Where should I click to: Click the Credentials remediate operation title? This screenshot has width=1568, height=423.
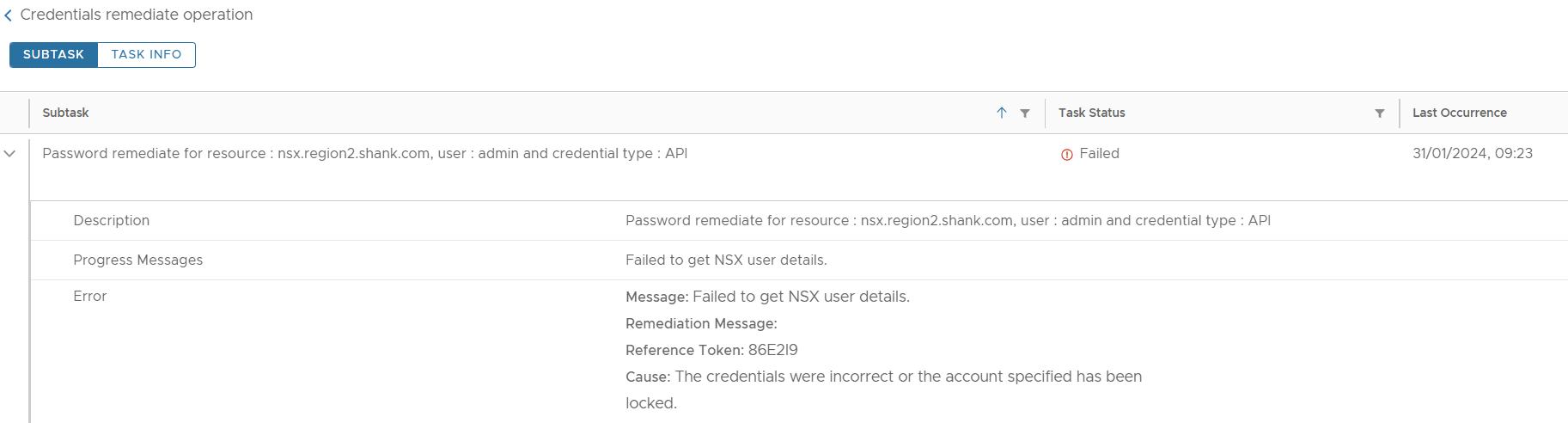pos(137,15)
